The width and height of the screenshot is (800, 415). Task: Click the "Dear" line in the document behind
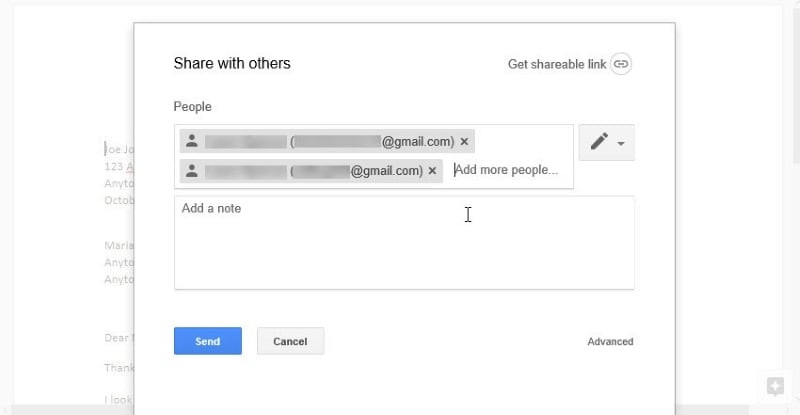116,338
